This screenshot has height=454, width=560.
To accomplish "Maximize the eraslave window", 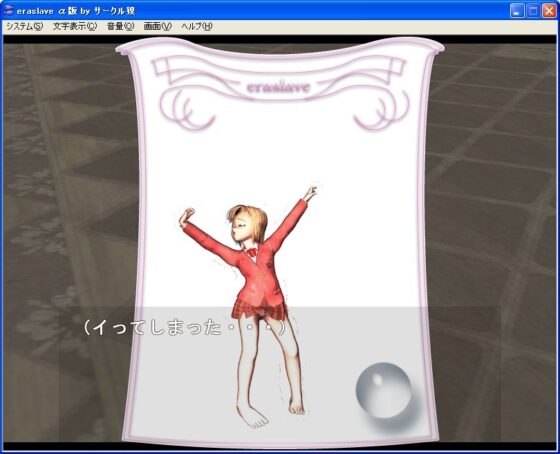I will (533, 11).
